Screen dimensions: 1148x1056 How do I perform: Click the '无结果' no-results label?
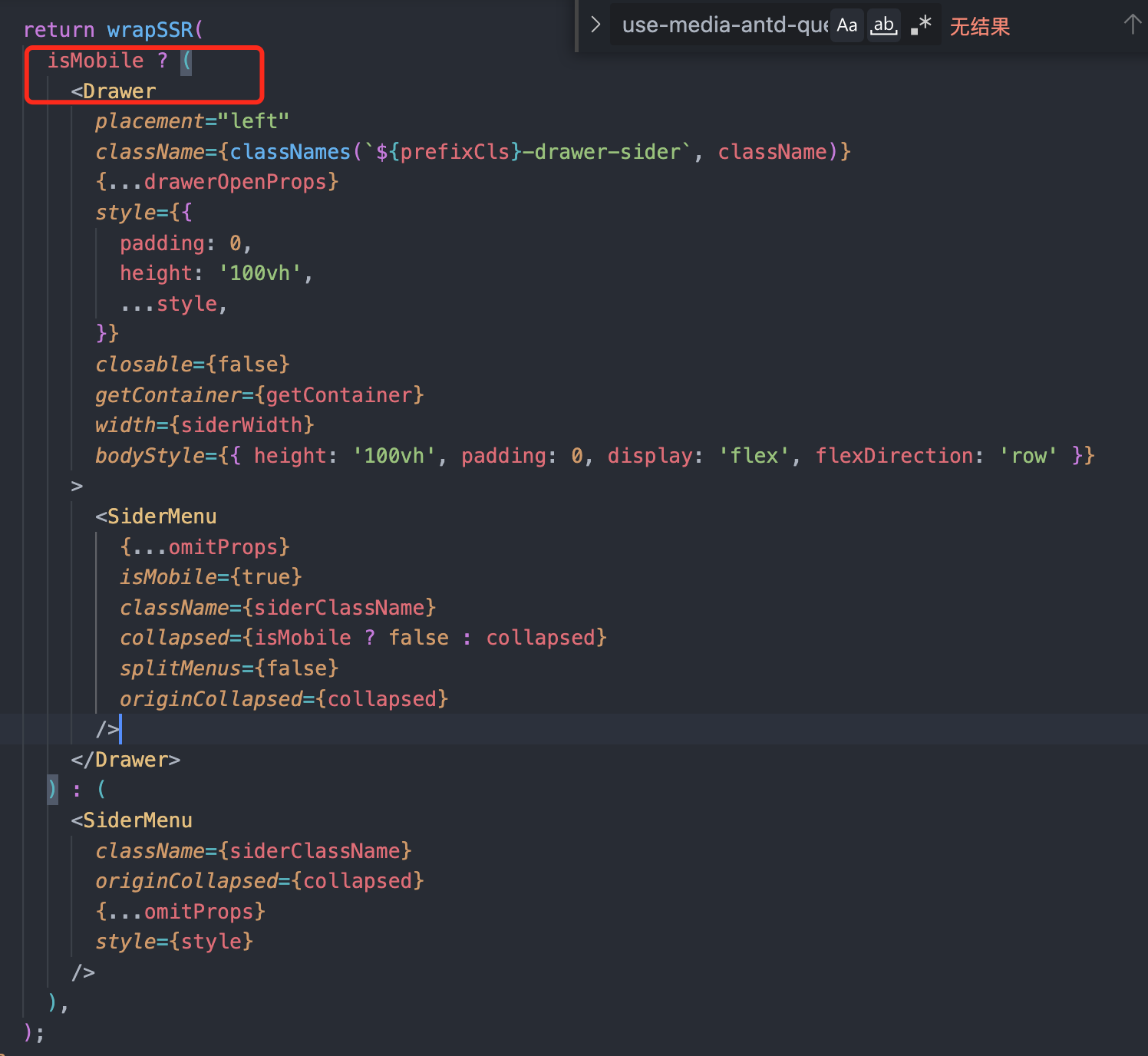point(980,26)
